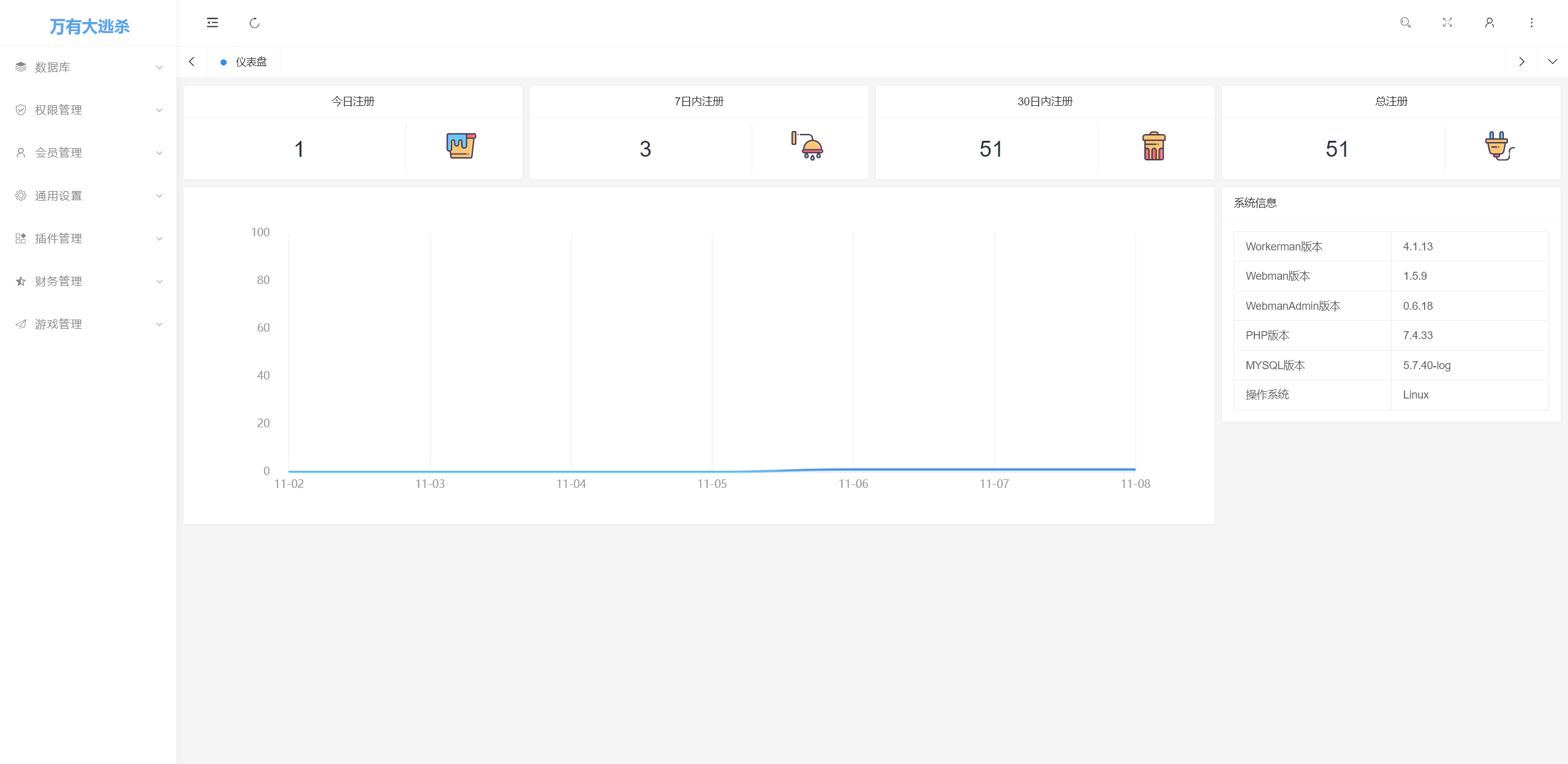Screen dimensions: 1568x764
Task: Click the trash bin icon in 30日内注册 card
Action: click(1154, 146)
